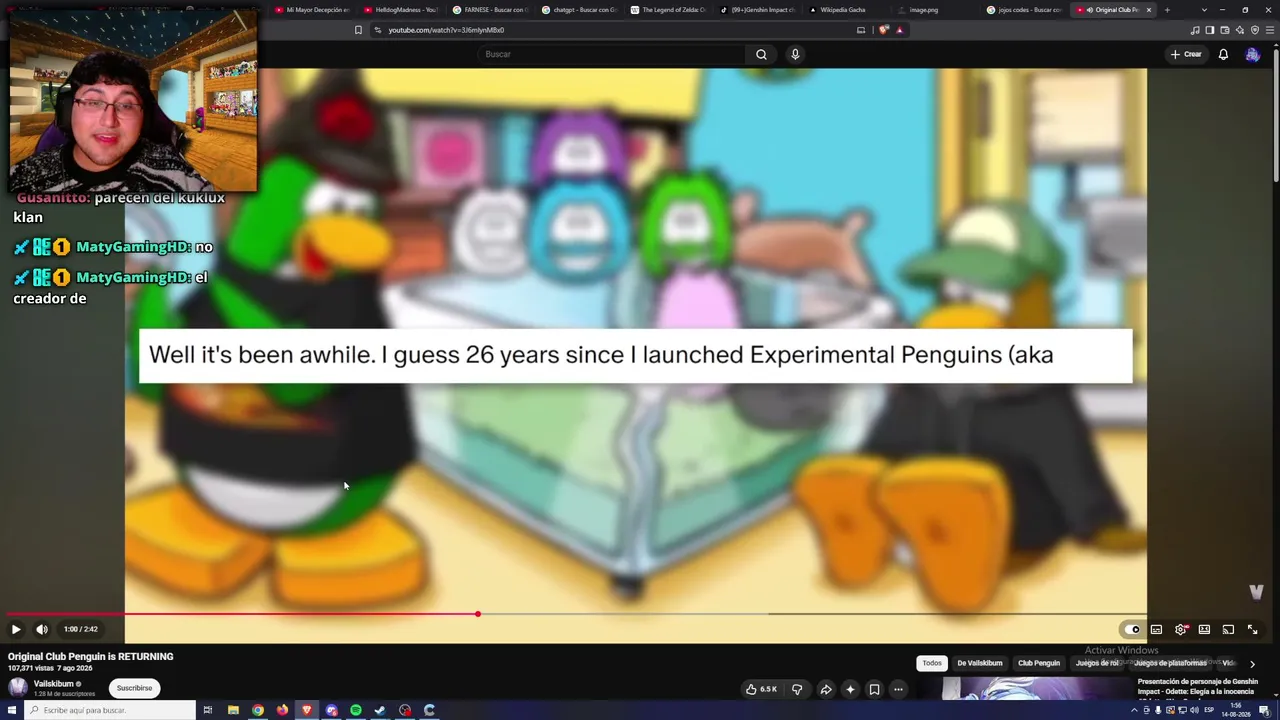Screen dimensions: 1280x720
Task: Open Task View on the taskbar
Action: click(208, 710)
